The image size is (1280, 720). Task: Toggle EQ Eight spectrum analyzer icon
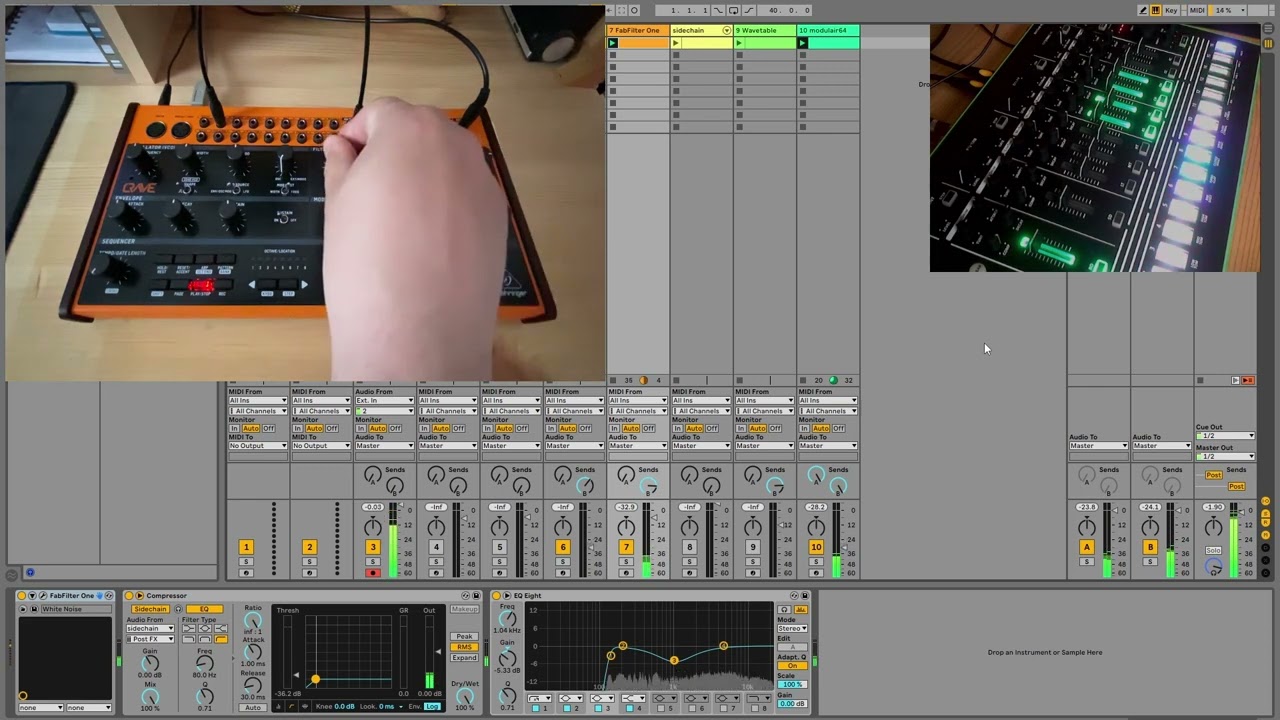(x=801, y=609)
